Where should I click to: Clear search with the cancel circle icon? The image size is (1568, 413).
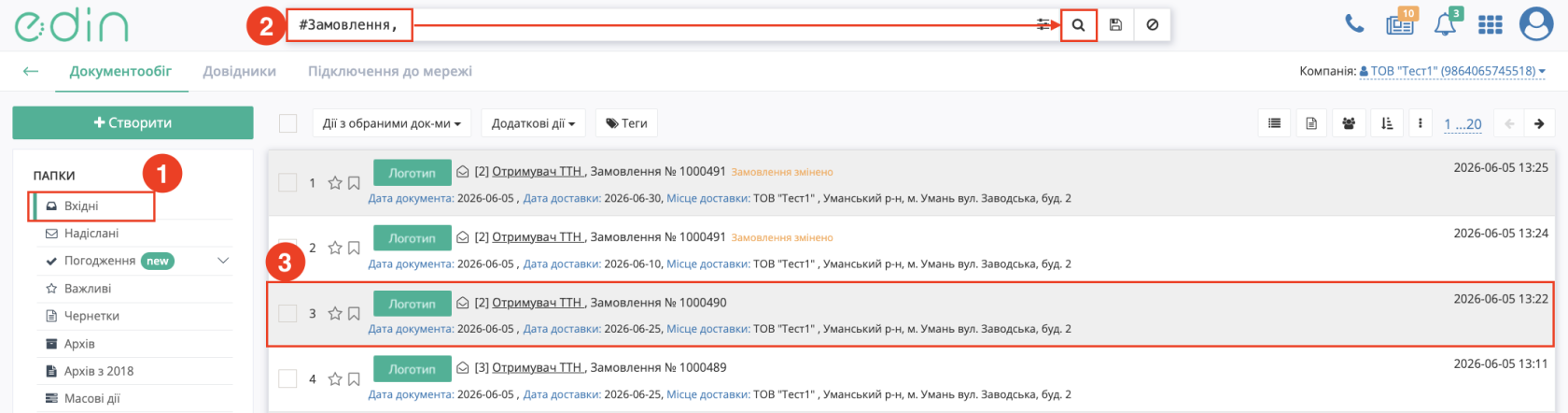tap(1152, 25)
